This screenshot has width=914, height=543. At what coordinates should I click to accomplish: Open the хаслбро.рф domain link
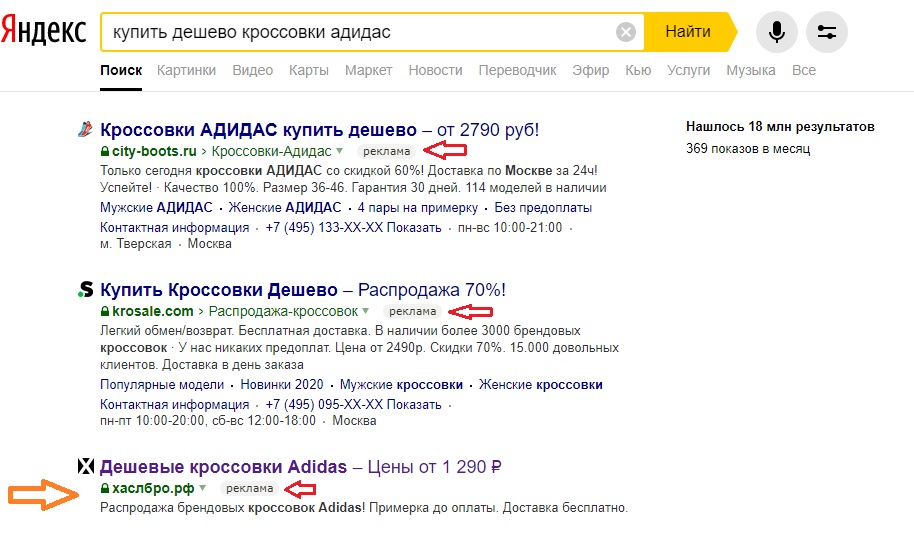[x=153, y=488]
